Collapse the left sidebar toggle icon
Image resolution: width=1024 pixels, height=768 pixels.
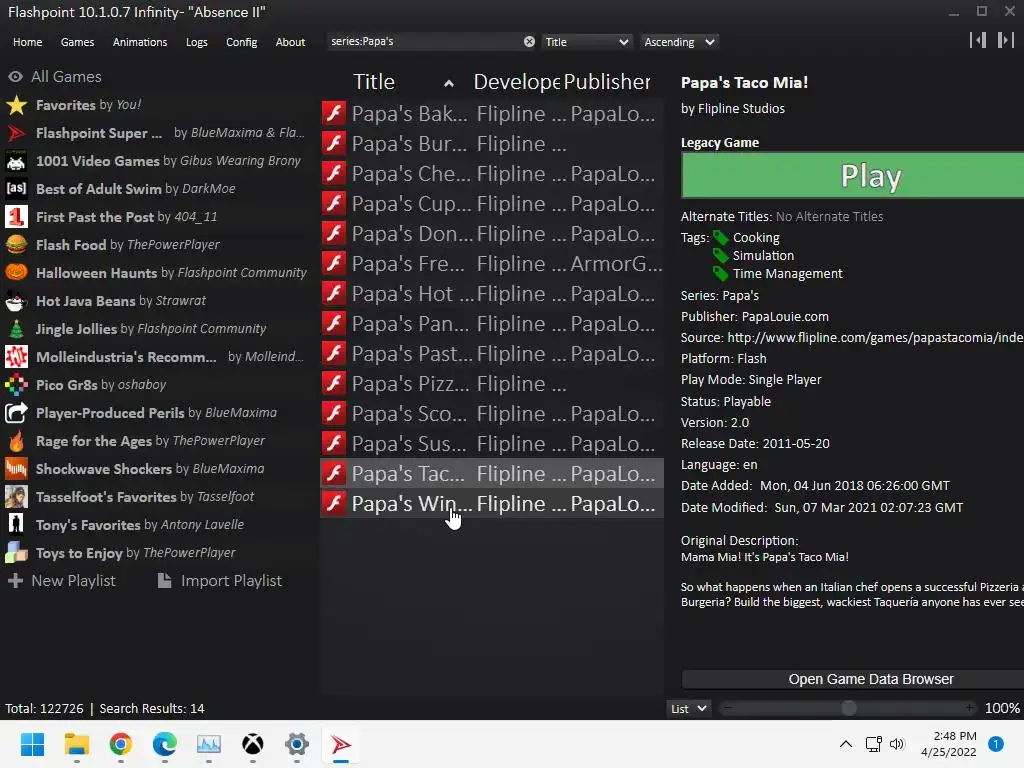tap(978, 40)
